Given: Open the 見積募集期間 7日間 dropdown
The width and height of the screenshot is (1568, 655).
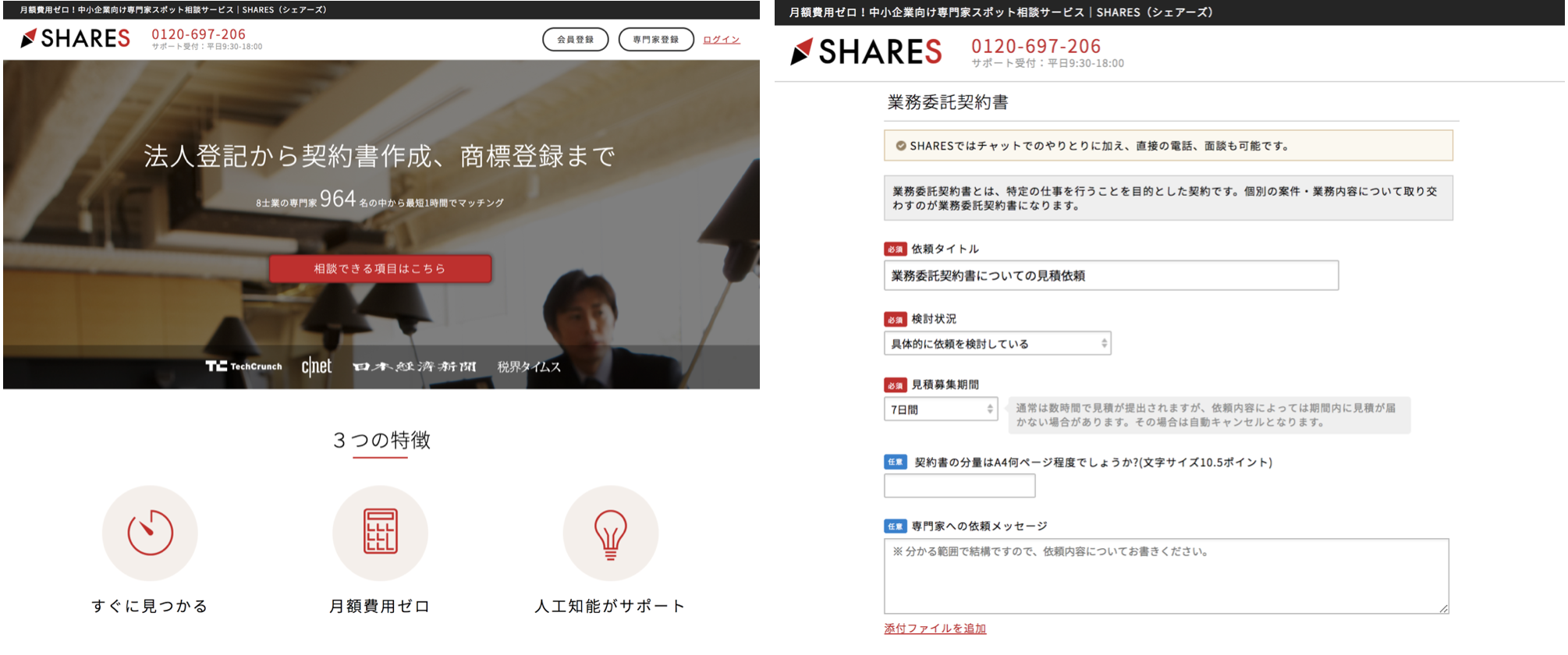Looking at the screenshot, I should (940, 409).
